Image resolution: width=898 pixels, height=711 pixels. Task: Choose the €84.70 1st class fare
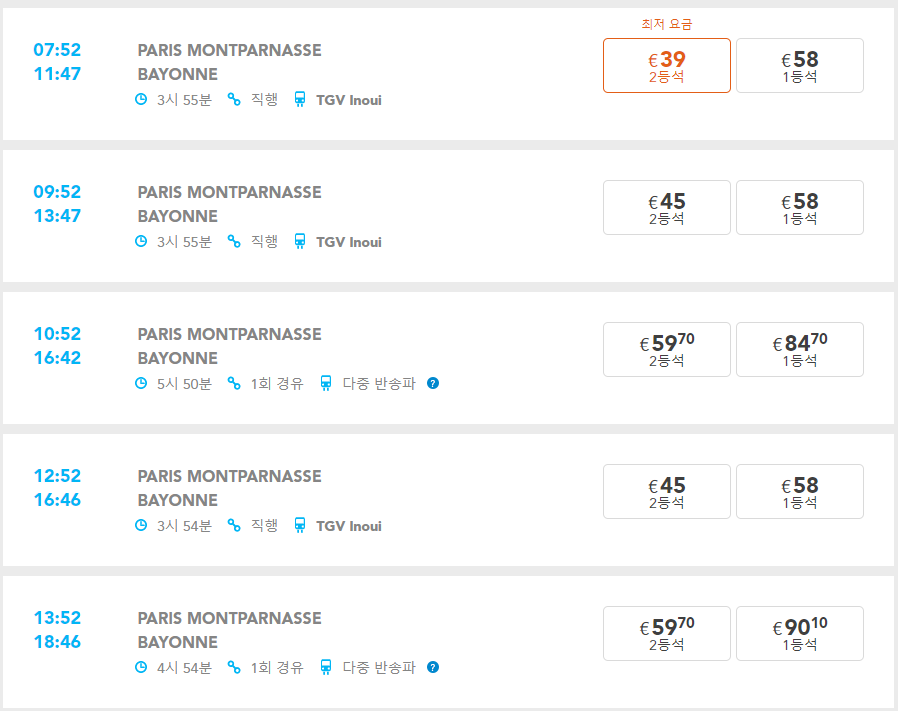click(x=799, y=349)
